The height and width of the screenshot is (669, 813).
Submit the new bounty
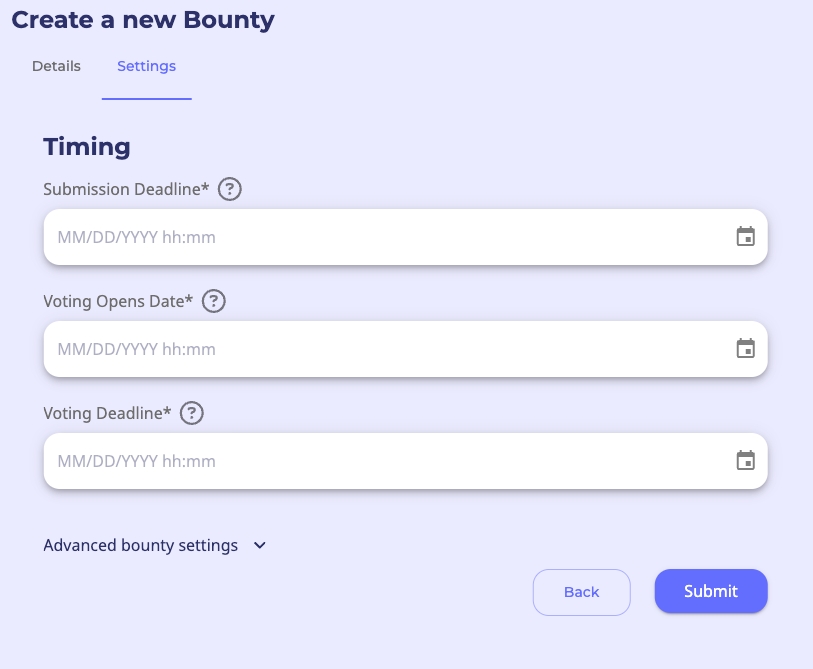(711, 591)
